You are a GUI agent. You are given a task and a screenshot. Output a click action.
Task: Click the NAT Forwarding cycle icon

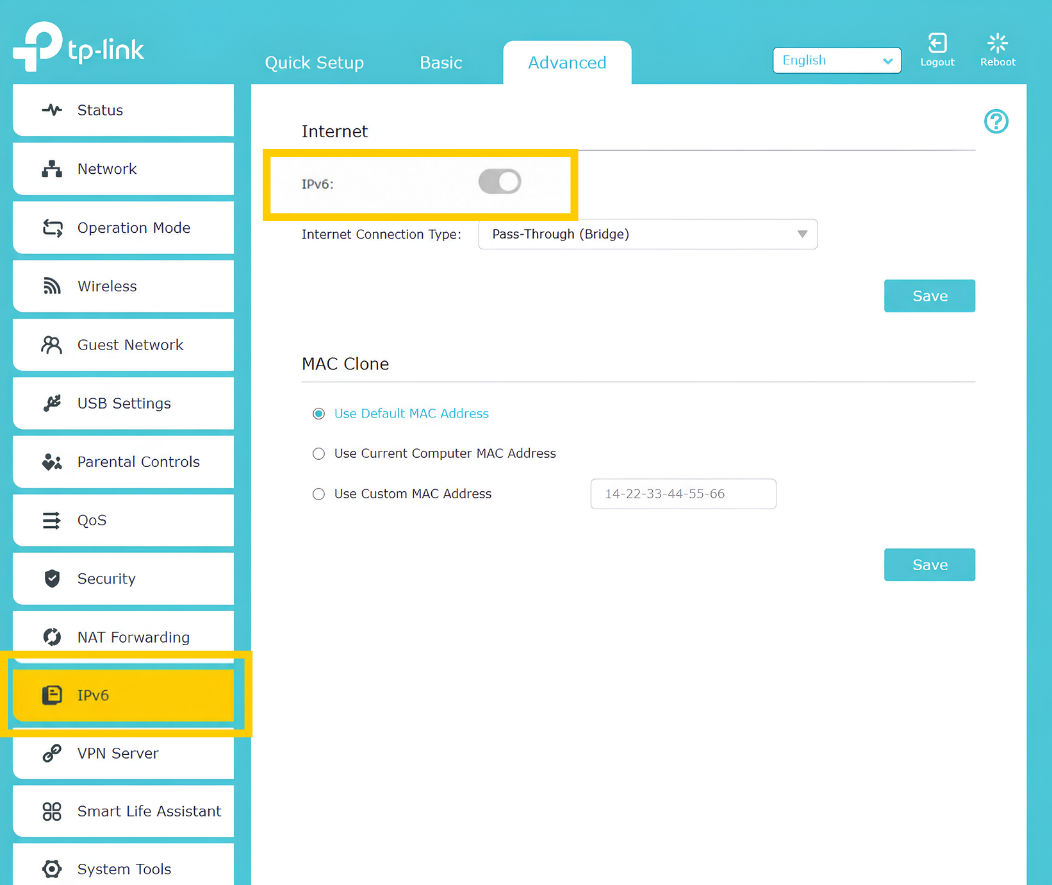(52, 637)
